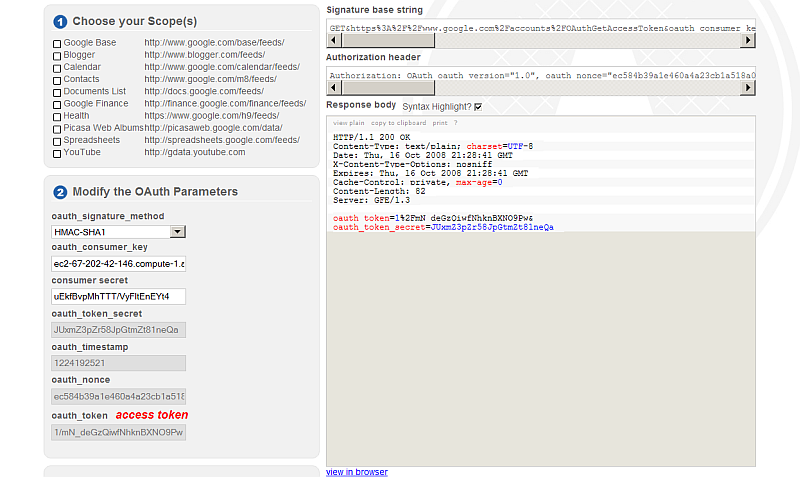Click 'copy to clipboard' in response toolbar

point(398,122)
